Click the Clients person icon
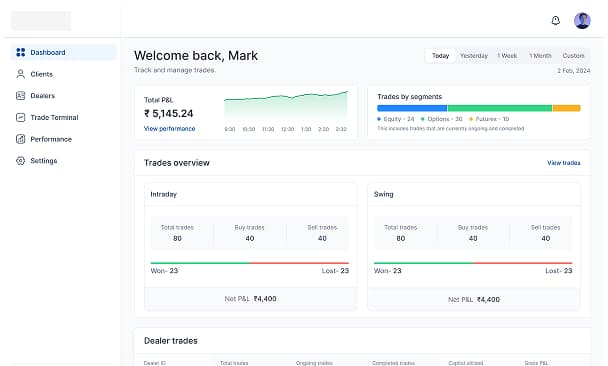The width and height of the screenshot is (608, 366). click(x=21, y=74)
